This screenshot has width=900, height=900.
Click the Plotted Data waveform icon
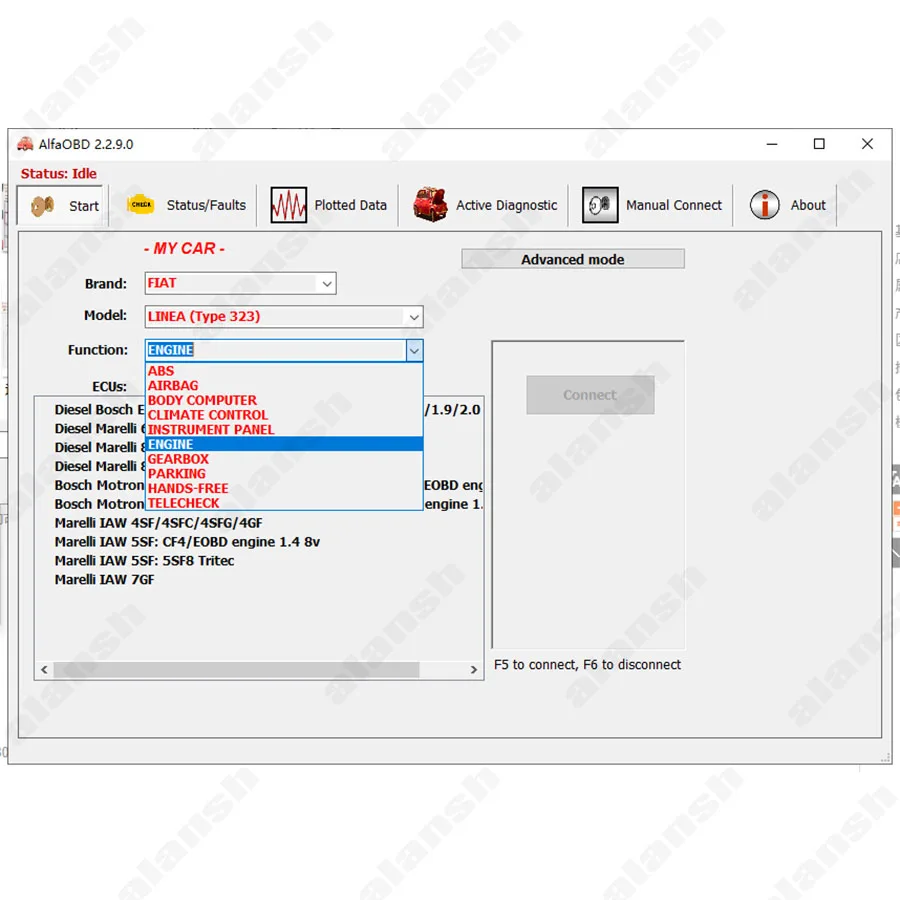289,205
